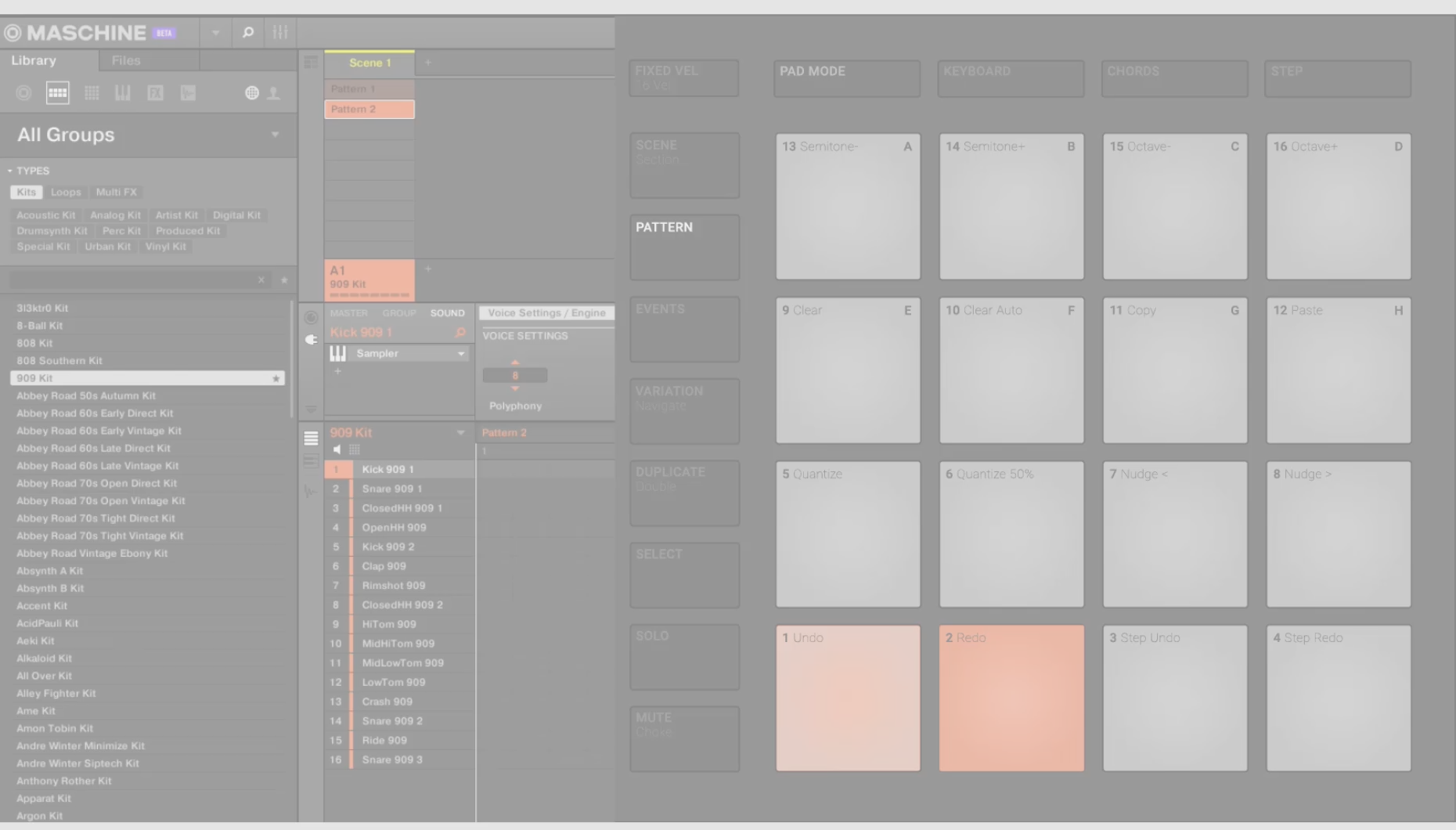The image size is (1456, 830).
Task: Select the Groups file type icon in the Library
Action: point(58,93)
